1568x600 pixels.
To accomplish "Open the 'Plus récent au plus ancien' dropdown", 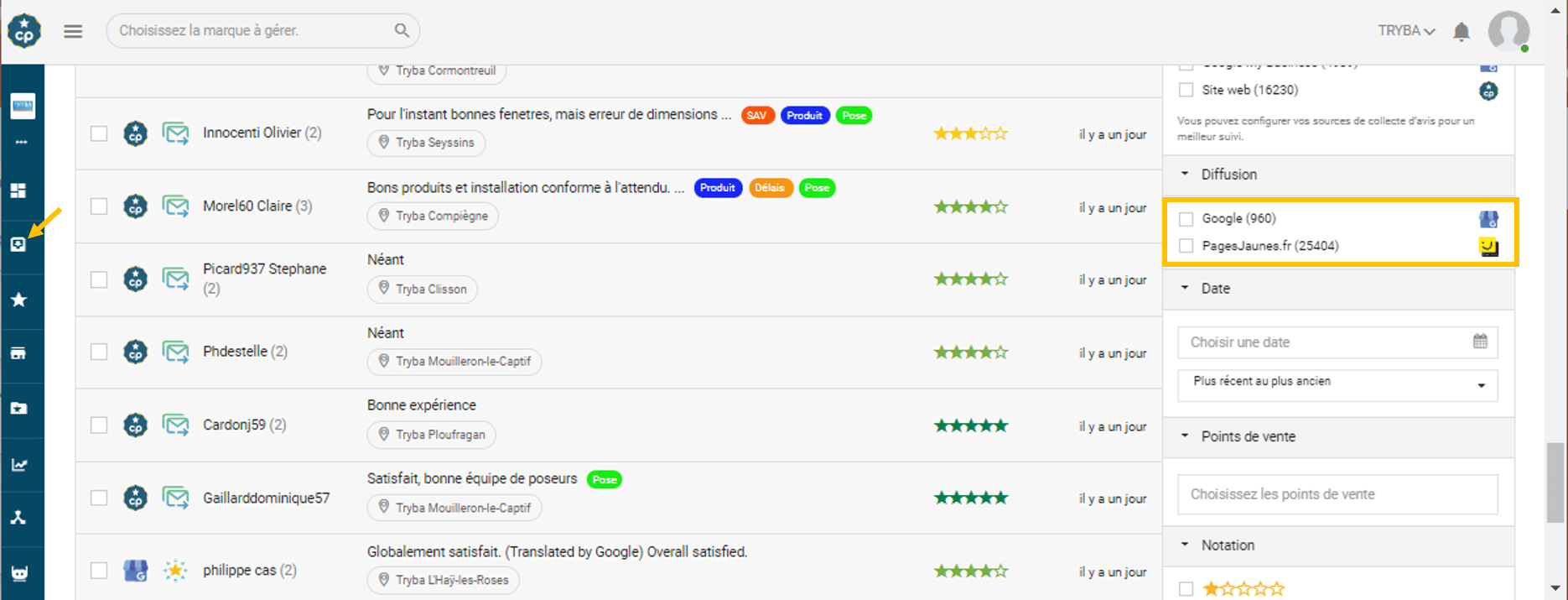I will (1337, 384).
